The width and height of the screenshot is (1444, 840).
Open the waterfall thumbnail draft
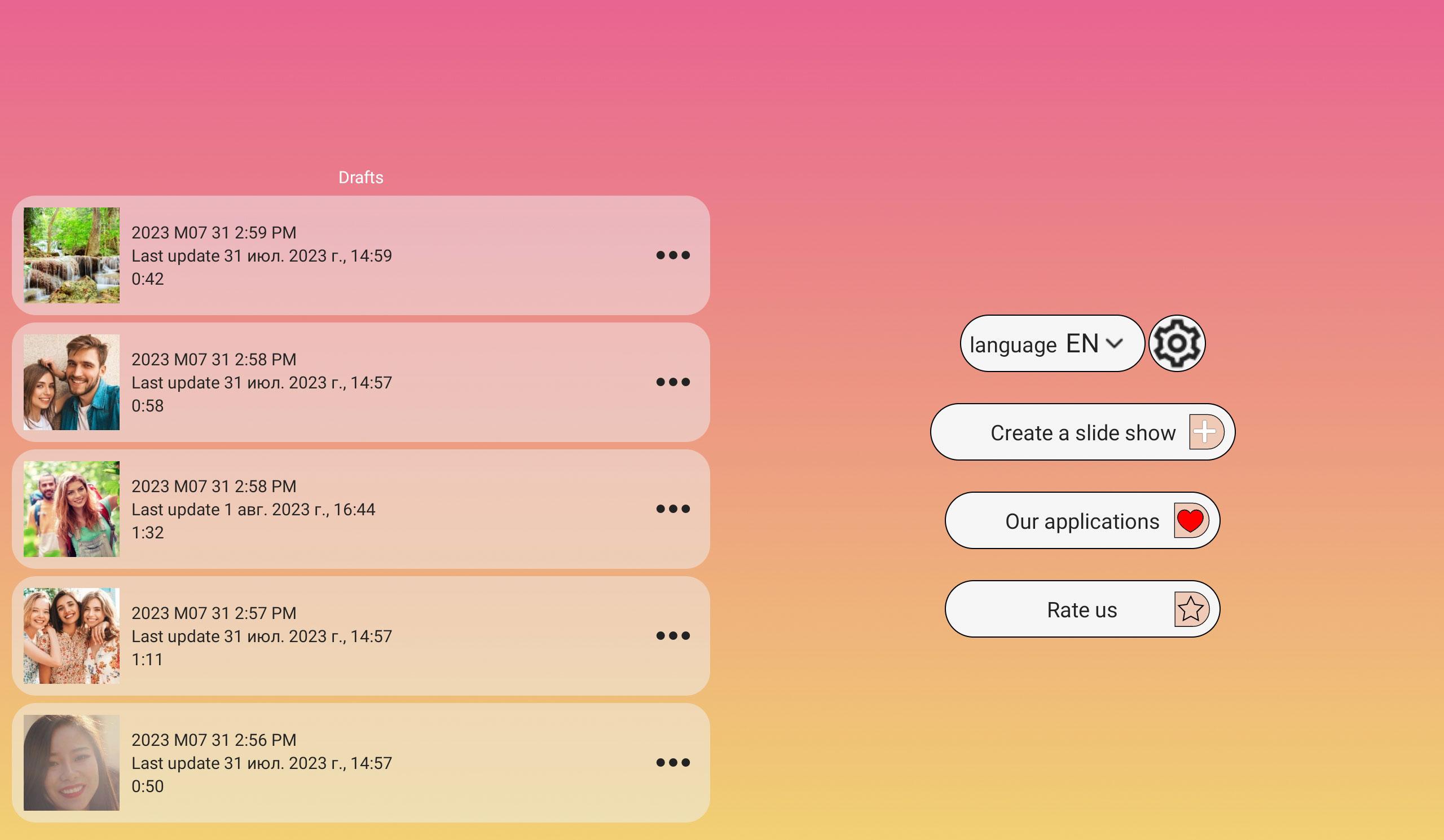72,255
